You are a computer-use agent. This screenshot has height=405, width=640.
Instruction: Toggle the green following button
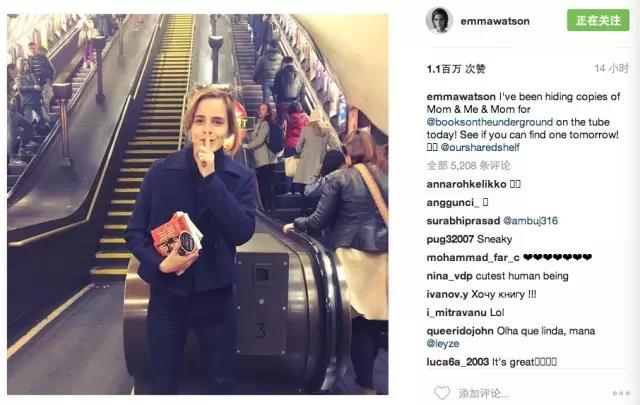pos(598,20)
